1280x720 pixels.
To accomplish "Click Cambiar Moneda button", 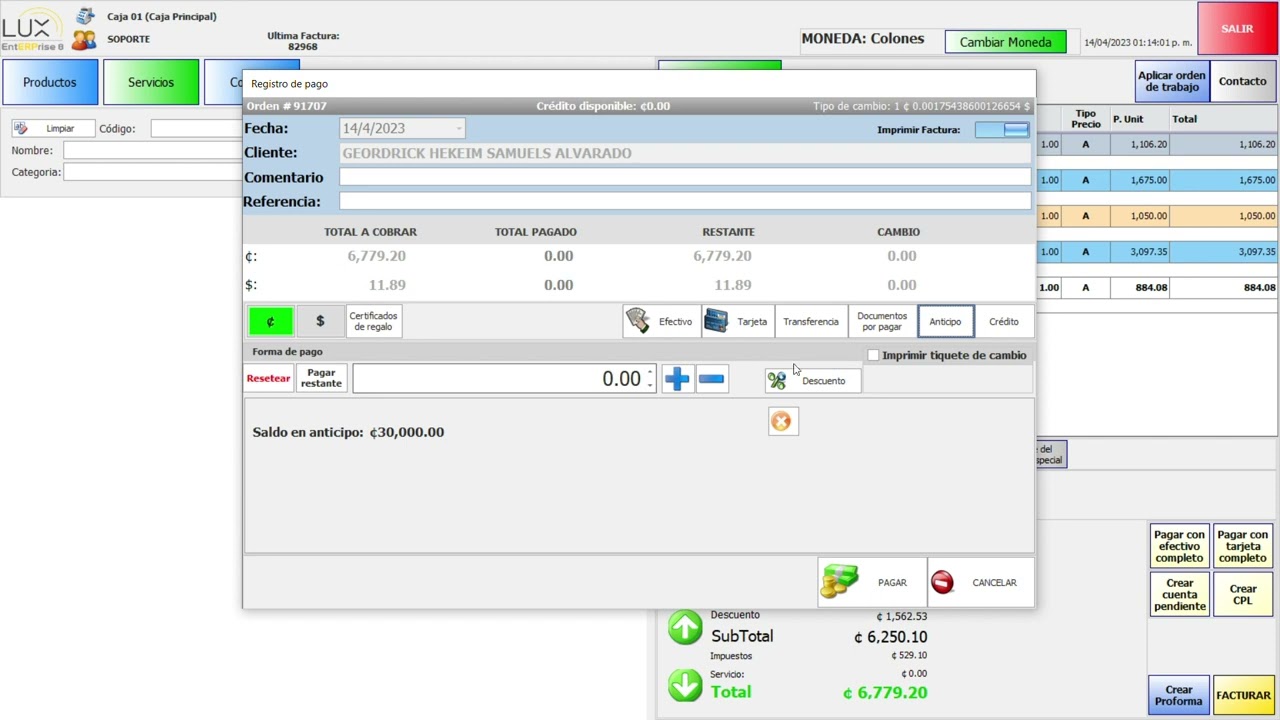I will tap(1005, 42).
